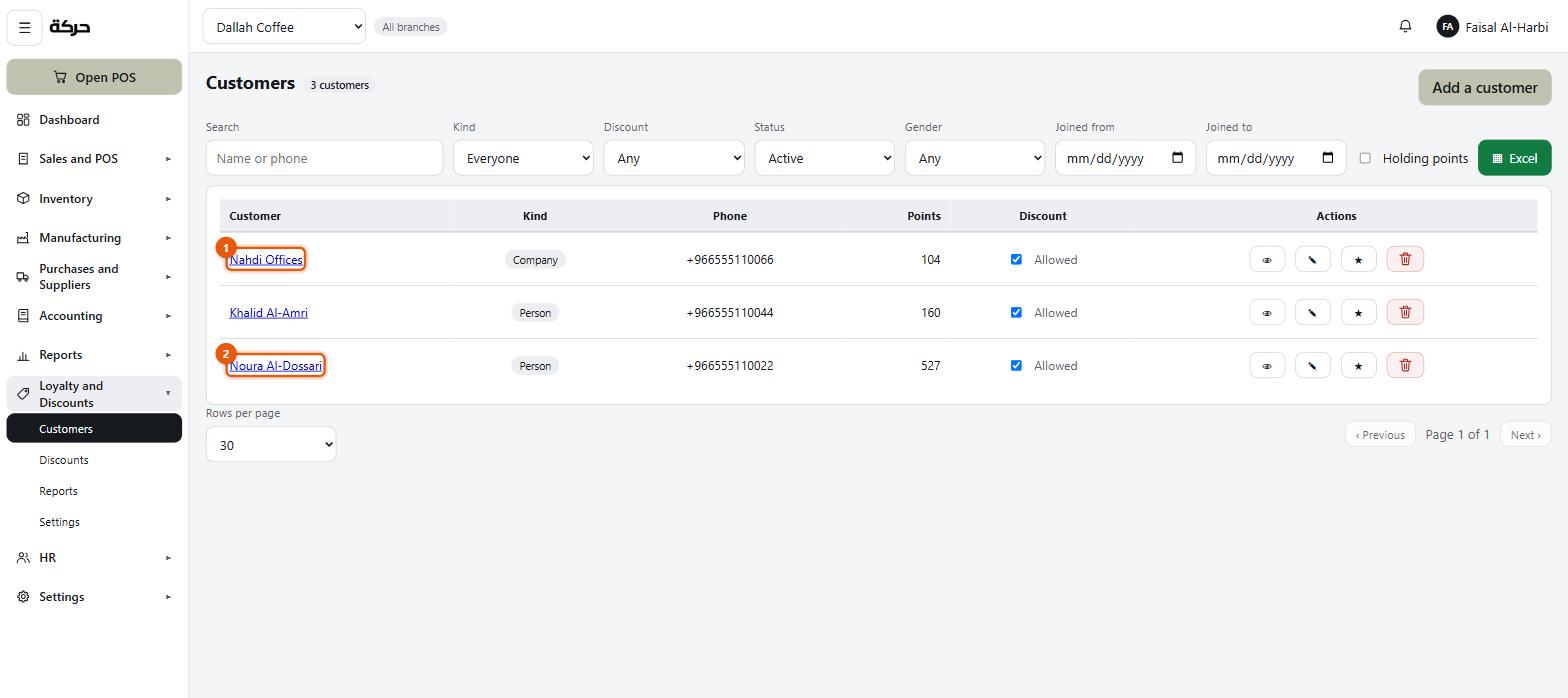The height and width of the screenshot is (698, 1568).
Task: Click the Loyalty tag icon
Action: [23, 394]
